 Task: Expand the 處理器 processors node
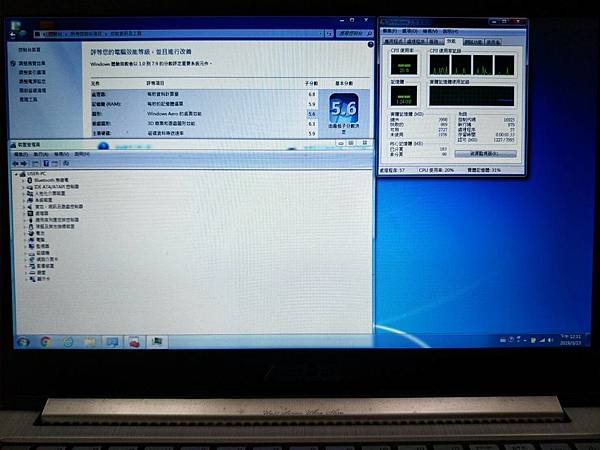[x=23, y=213]
